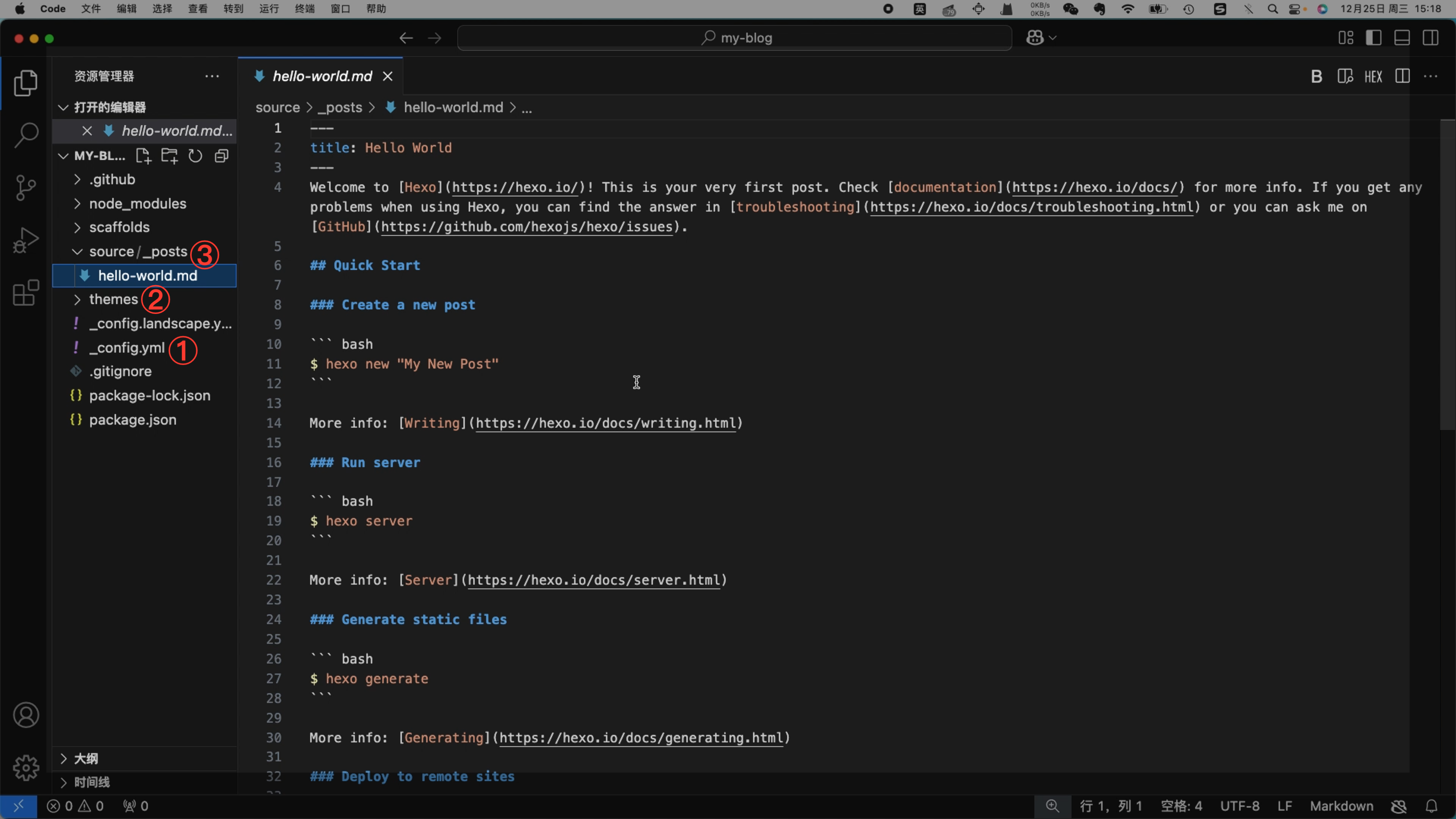Split the editor to the right

1402,76
